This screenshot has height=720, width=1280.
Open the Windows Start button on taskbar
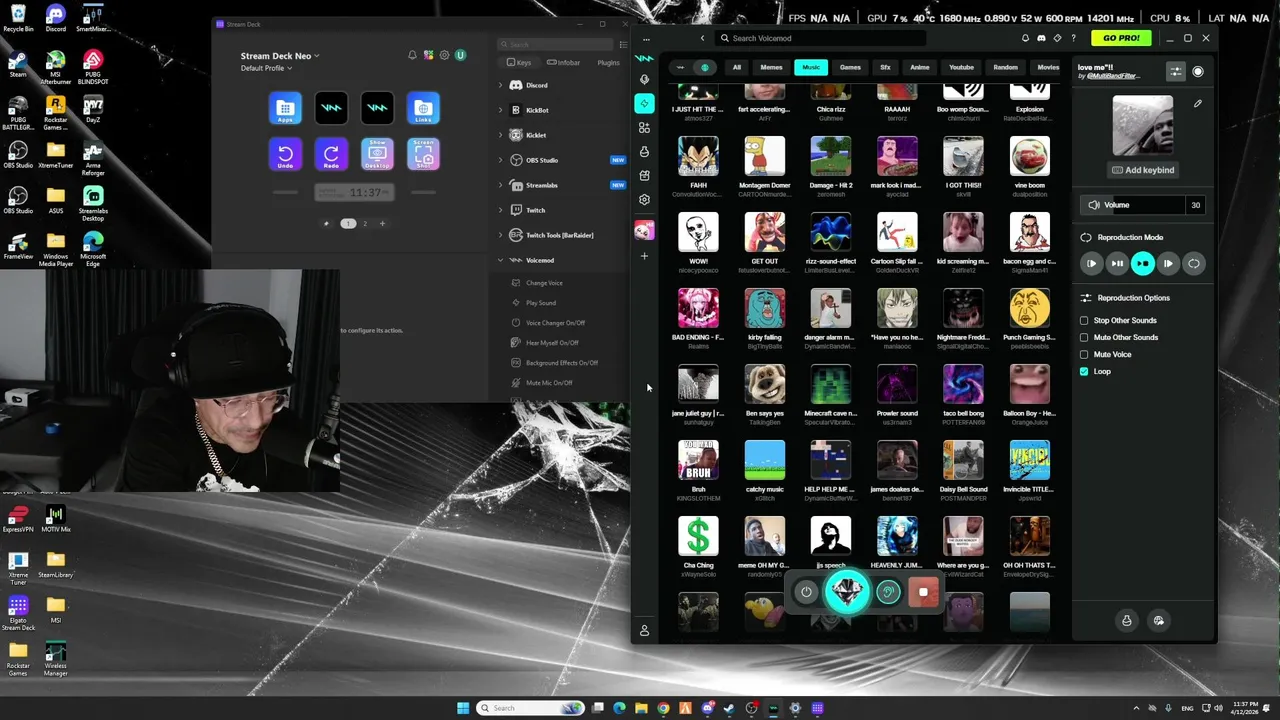click(x=463, y=708)
